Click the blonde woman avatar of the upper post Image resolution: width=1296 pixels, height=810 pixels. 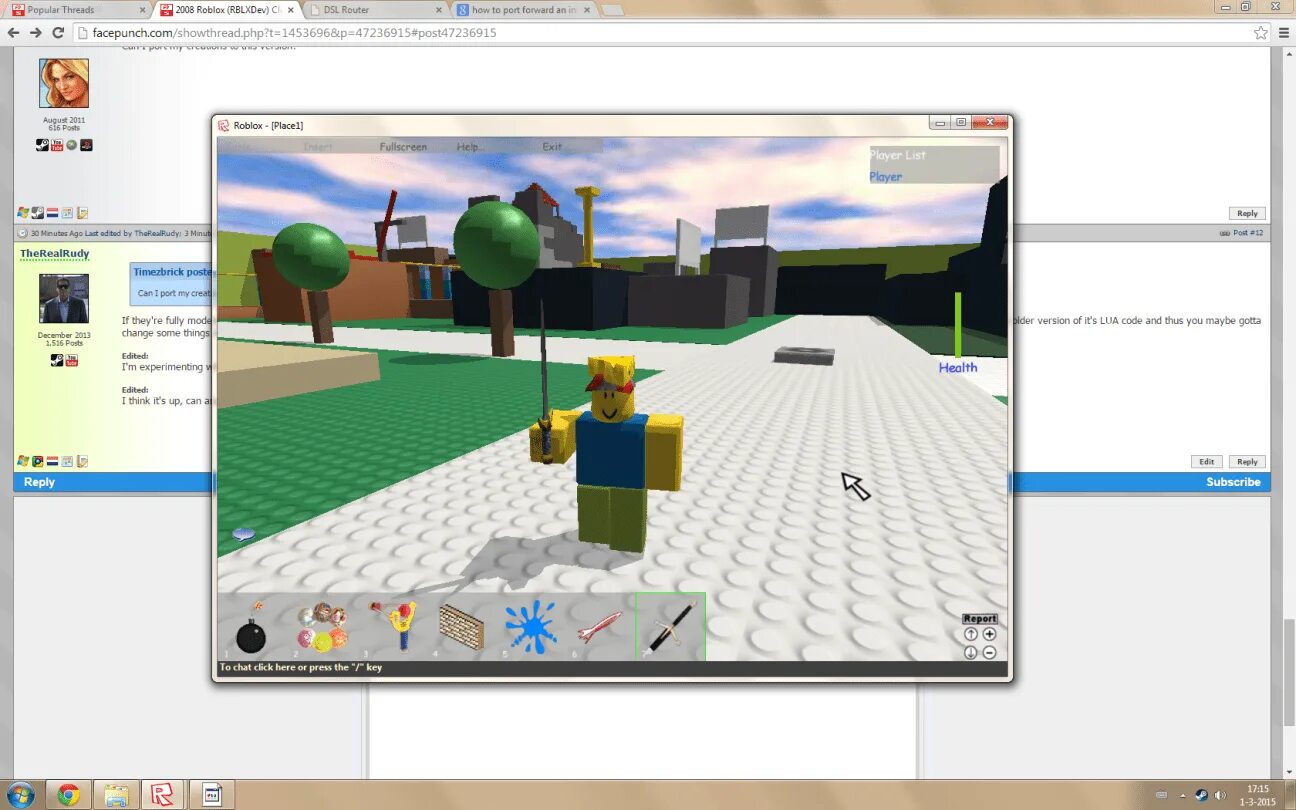pos(64,83)
